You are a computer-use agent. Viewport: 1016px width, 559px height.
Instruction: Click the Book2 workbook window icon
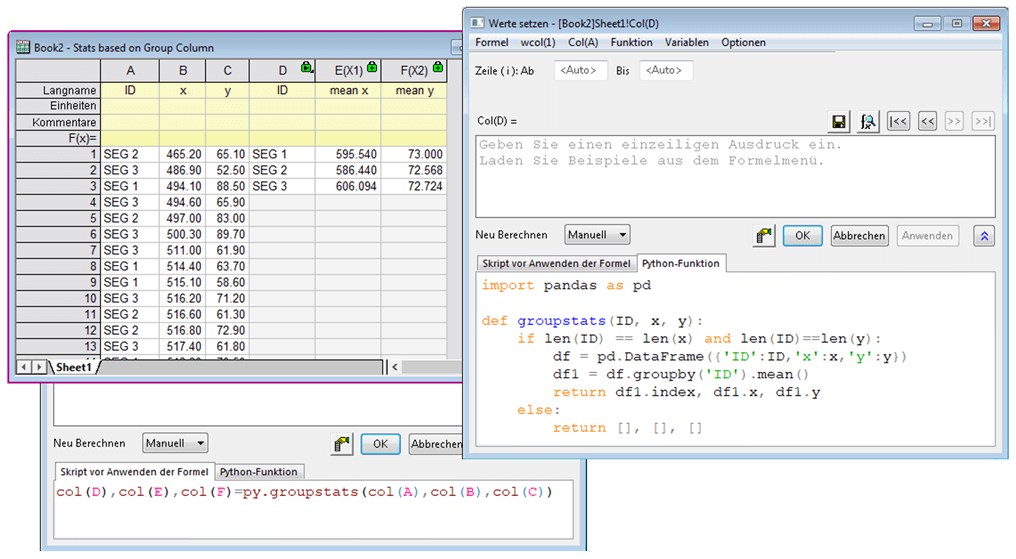coord(23,47)
